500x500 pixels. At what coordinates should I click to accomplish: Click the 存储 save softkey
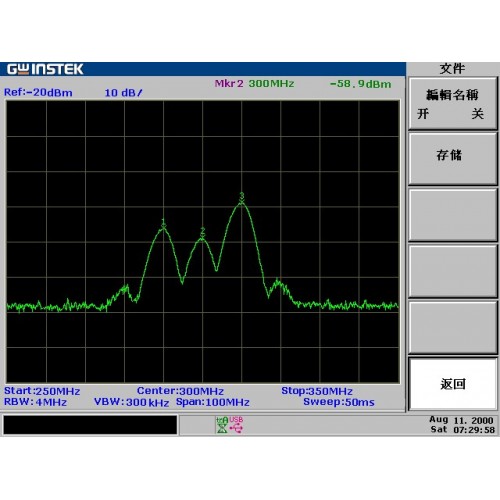[x=453, y=159]
